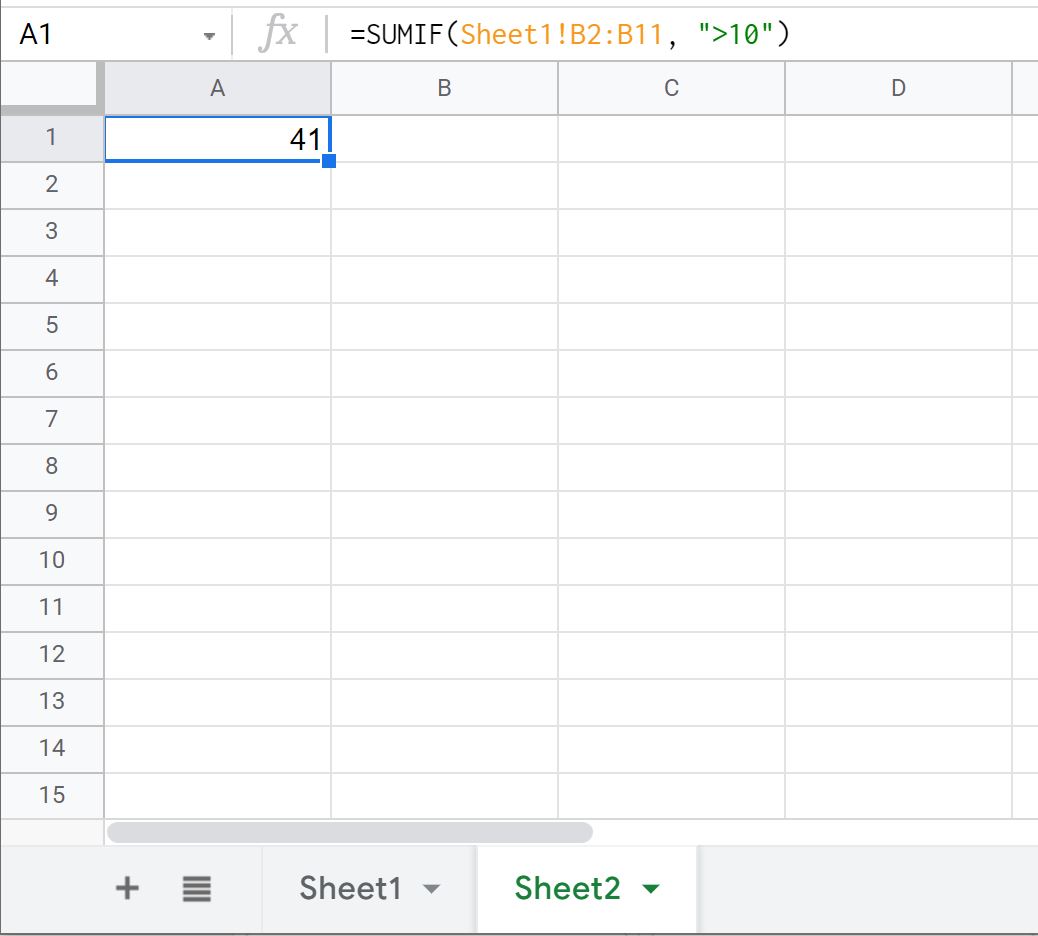The width and height of the screenshot is (1038, 936).
Task: Select row 12 header
Action: click(x=52, y=655)
